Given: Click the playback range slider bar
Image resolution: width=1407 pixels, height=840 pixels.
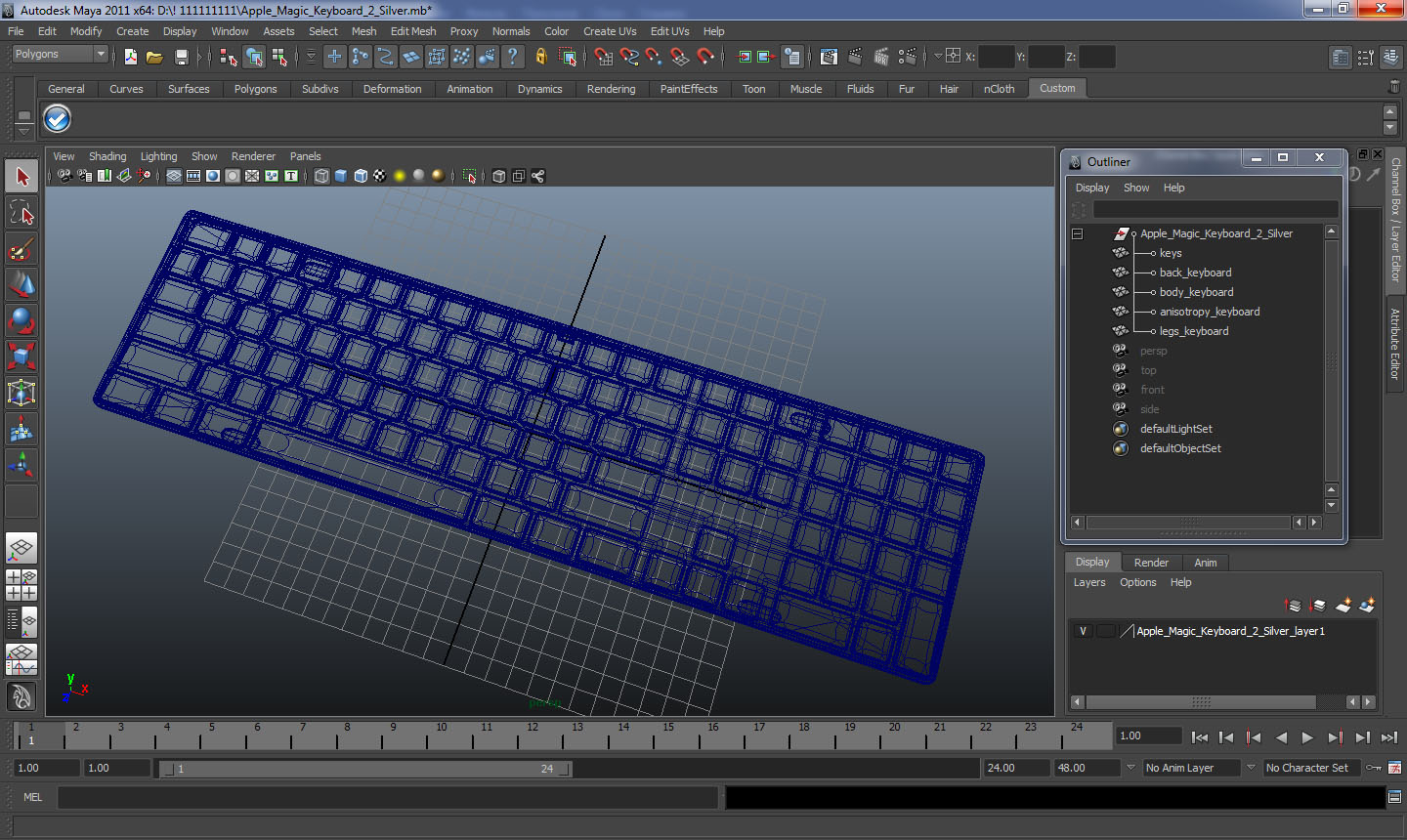Looking at the screenshot, I should coord(366,769).
